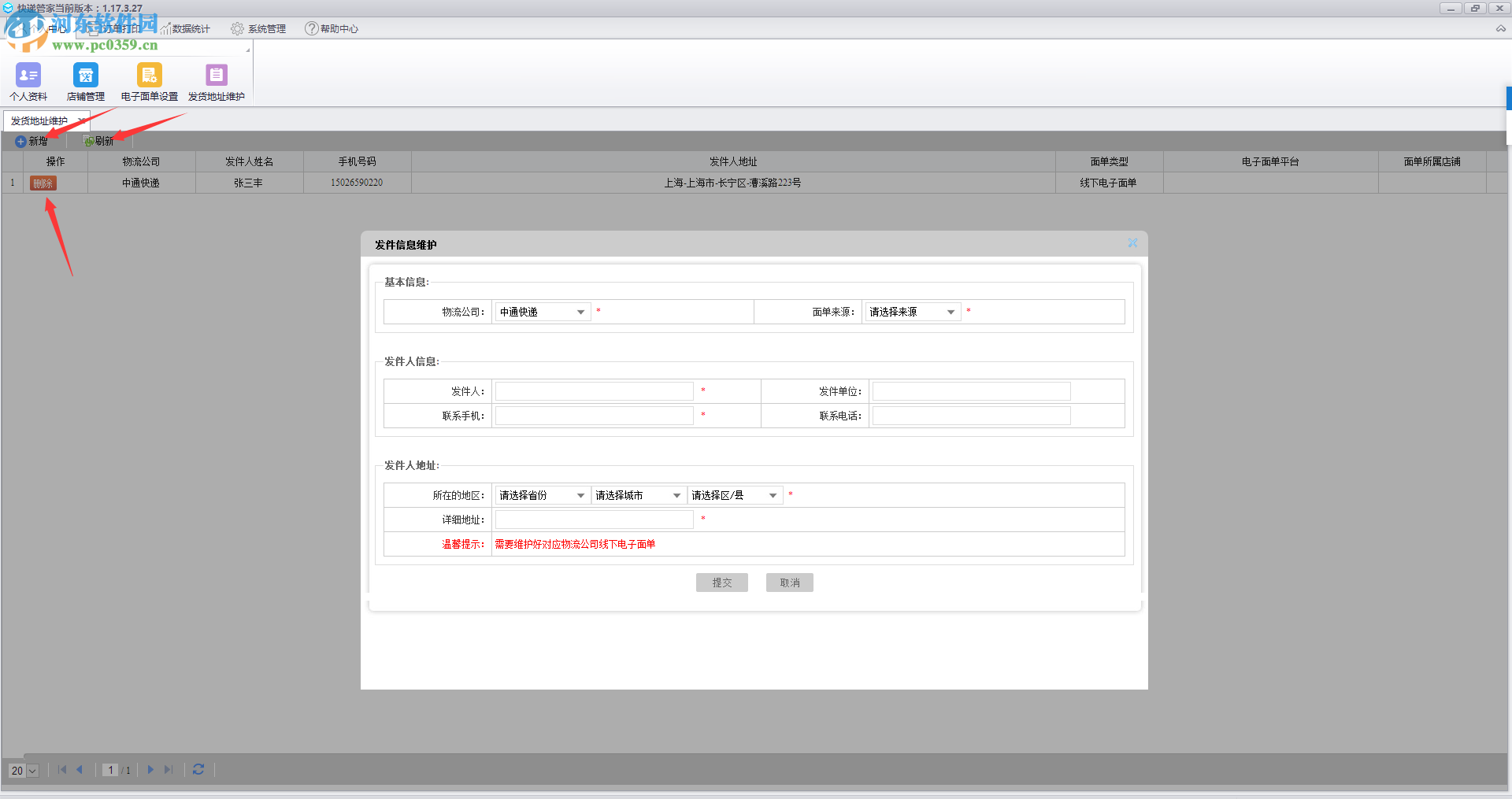The image size is (1512, 799).
Task: Click the 发件人地址 column header
Action: [733, 161]
